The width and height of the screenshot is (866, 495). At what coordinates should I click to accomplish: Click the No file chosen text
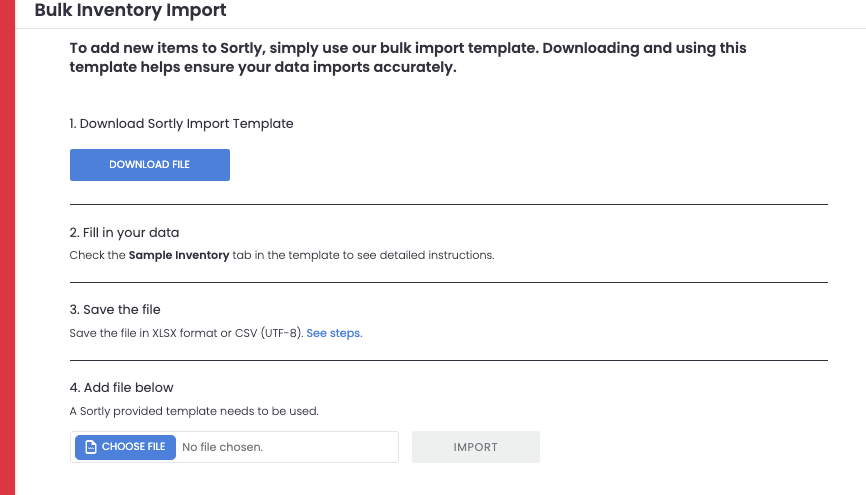tap(222, 447)
